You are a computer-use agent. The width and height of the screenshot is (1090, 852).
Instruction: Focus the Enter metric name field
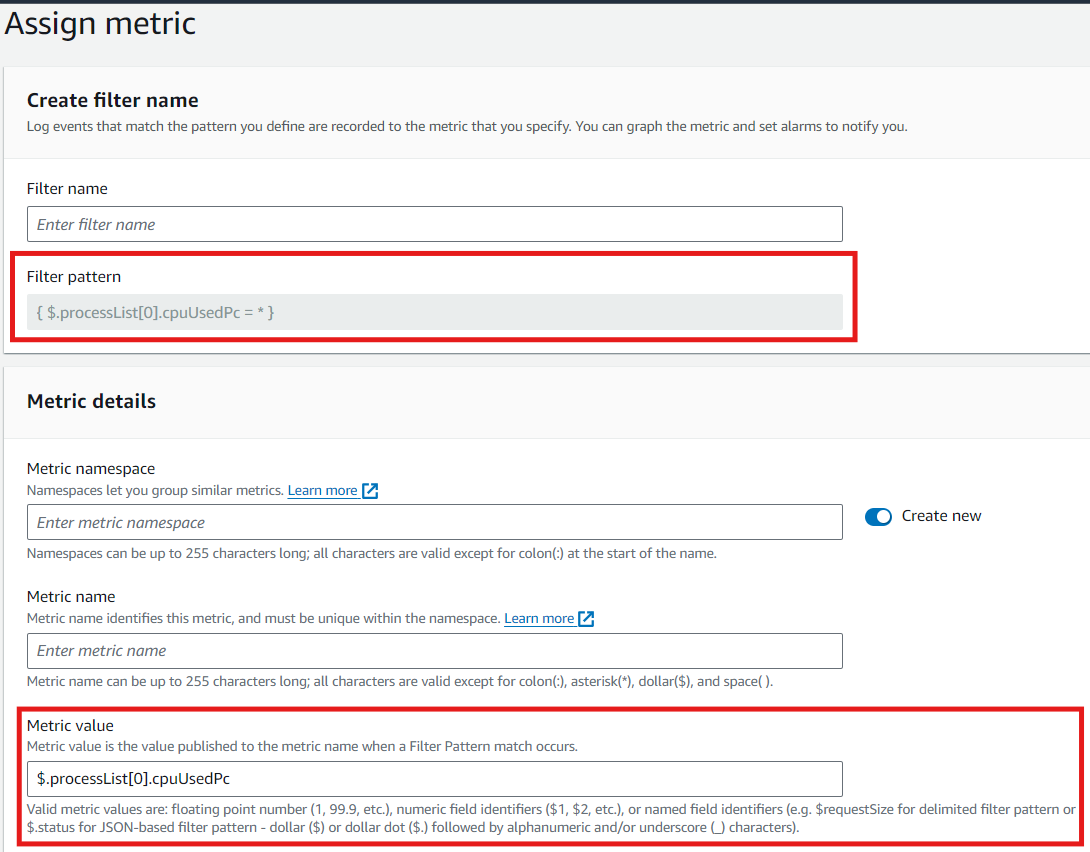(x=434, y=650)
